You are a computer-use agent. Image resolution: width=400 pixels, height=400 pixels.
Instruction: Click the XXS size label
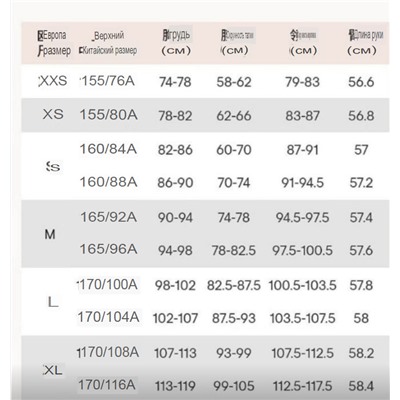[53, 81]
